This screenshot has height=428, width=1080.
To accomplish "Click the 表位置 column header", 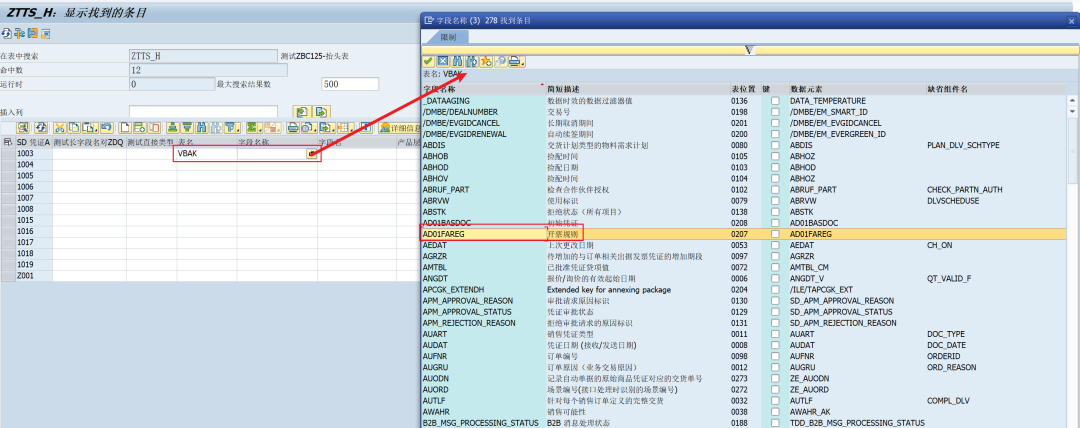I will point(743,90).
